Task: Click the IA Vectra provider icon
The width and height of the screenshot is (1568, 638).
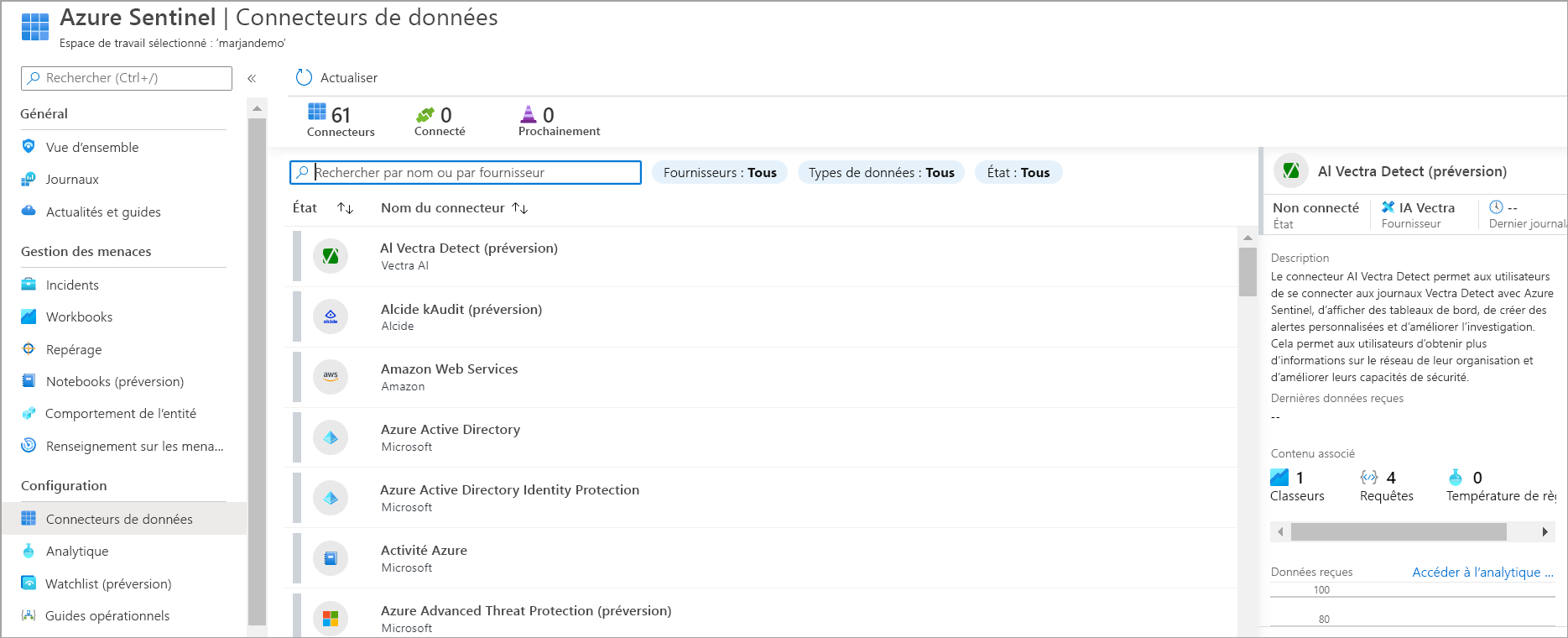Action: click(1388, 207)
